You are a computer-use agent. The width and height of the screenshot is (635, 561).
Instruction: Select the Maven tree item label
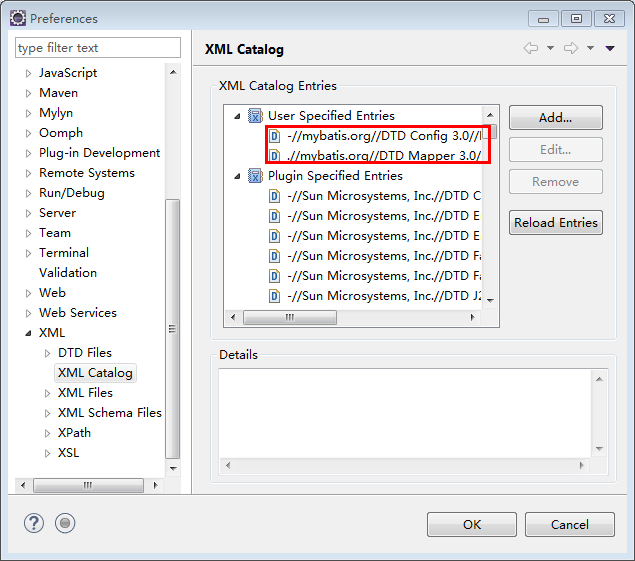point(58,93)
